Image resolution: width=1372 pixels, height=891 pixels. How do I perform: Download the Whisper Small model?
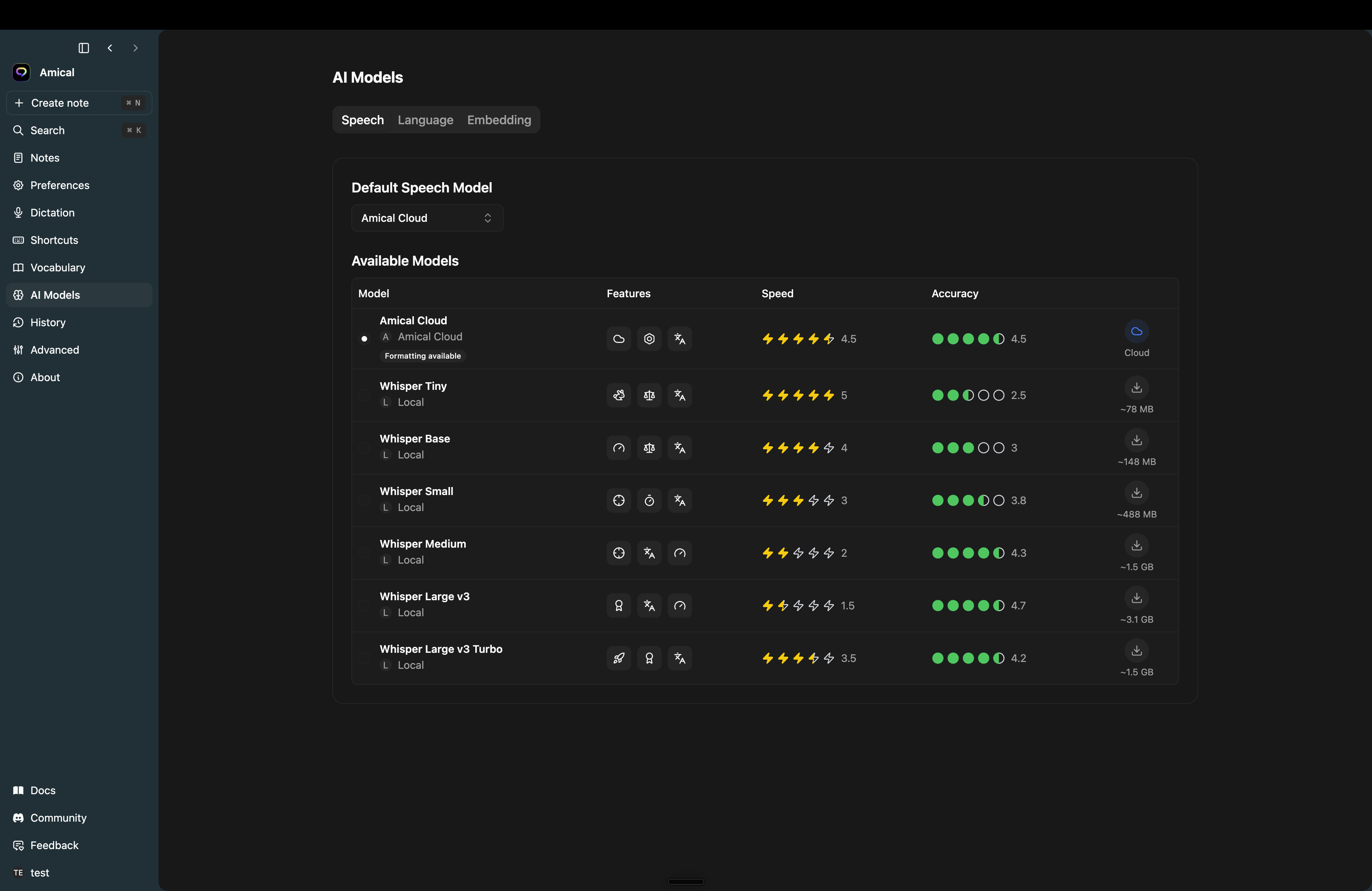1137,493
